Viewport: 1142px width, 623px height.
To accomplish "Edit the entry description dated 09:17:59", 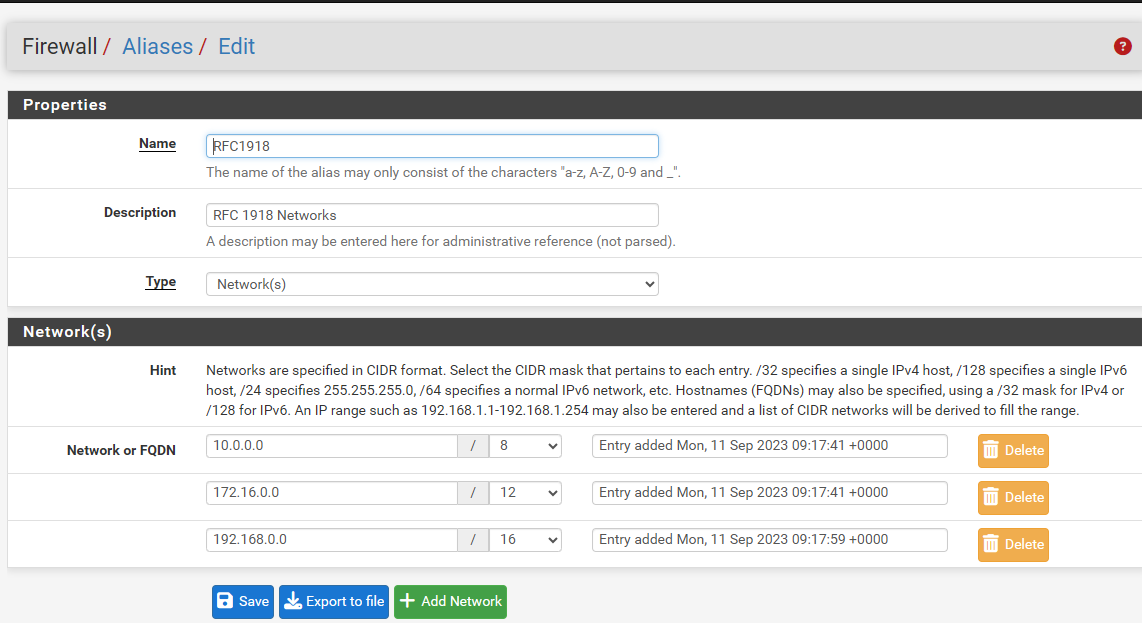I will pos(769,540).
